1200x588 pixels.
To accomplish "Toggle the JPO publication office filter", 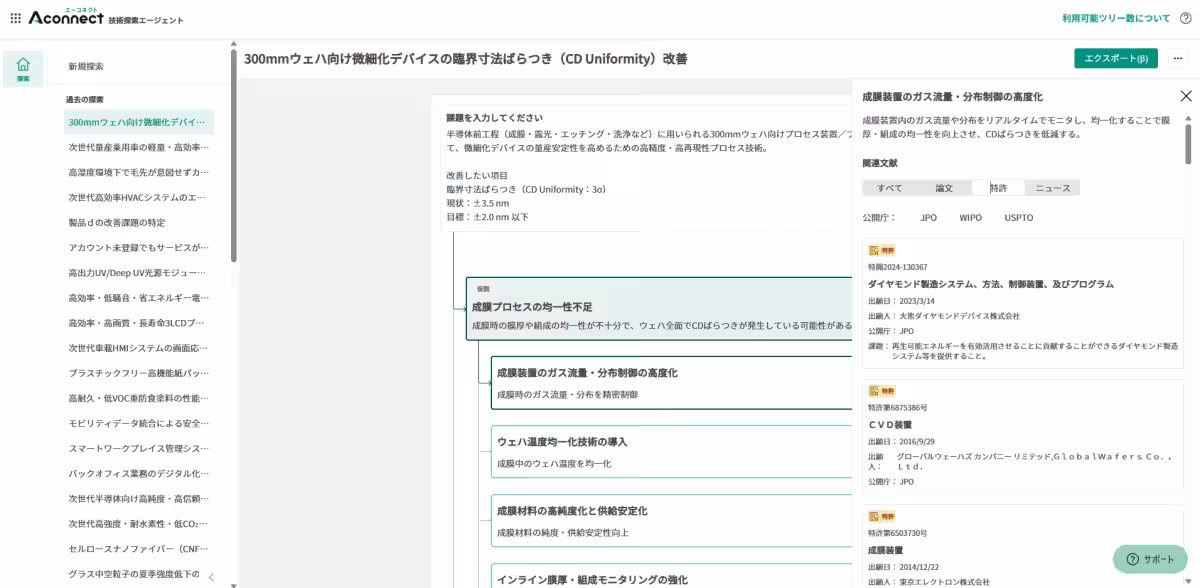I will 927,217.
